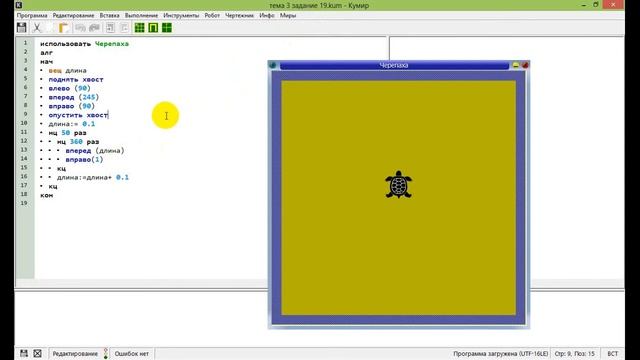Click the save icon in status bar

[24, 353]
